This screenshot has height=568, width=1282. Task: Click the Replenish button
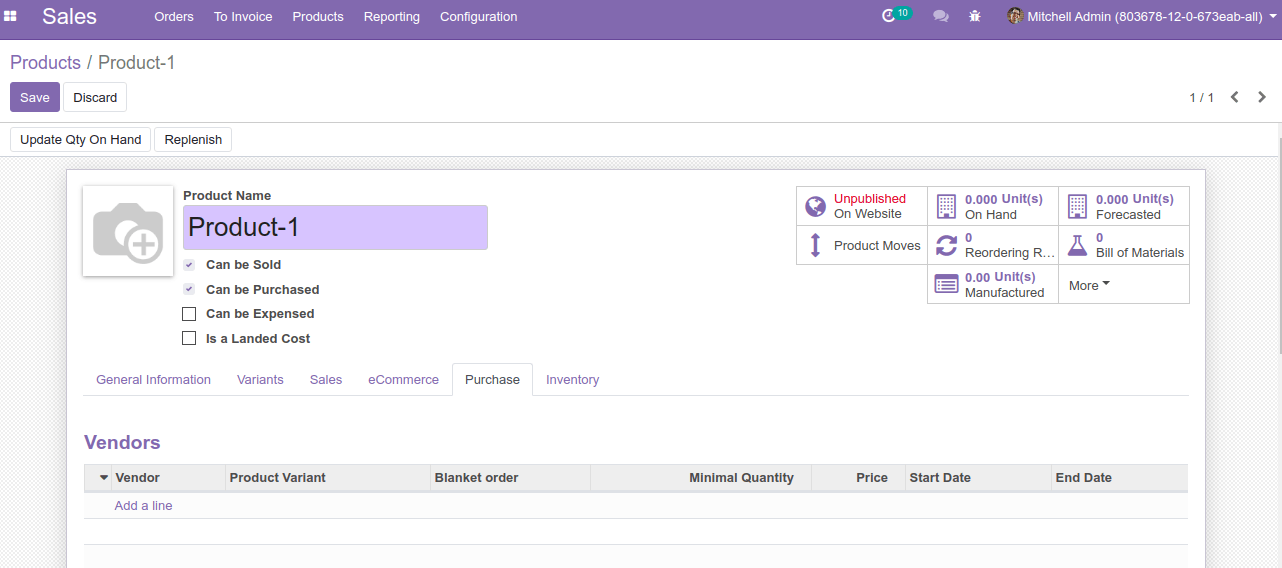pyautogui.click(x=193, y=139)
